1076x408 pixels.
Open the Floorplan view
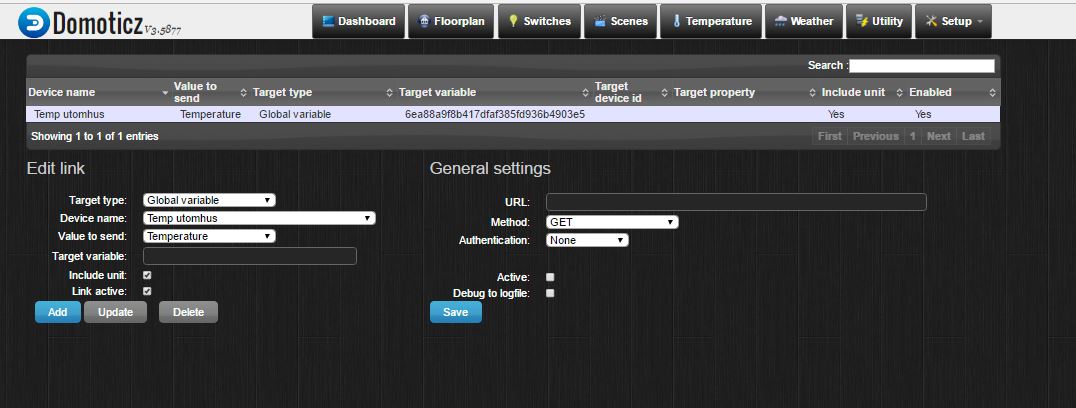449,21
